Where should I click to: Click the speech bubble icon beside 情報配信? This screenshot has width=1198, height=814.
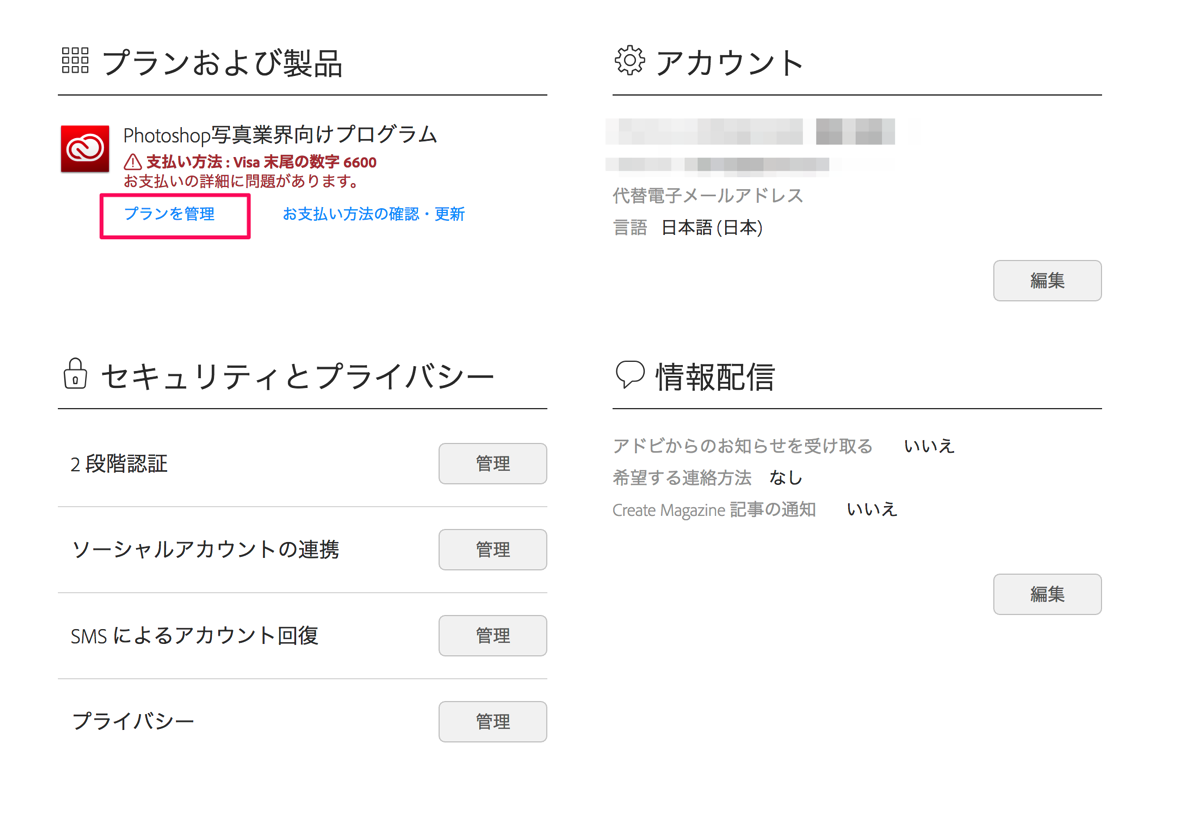click(x=629, y=375)
